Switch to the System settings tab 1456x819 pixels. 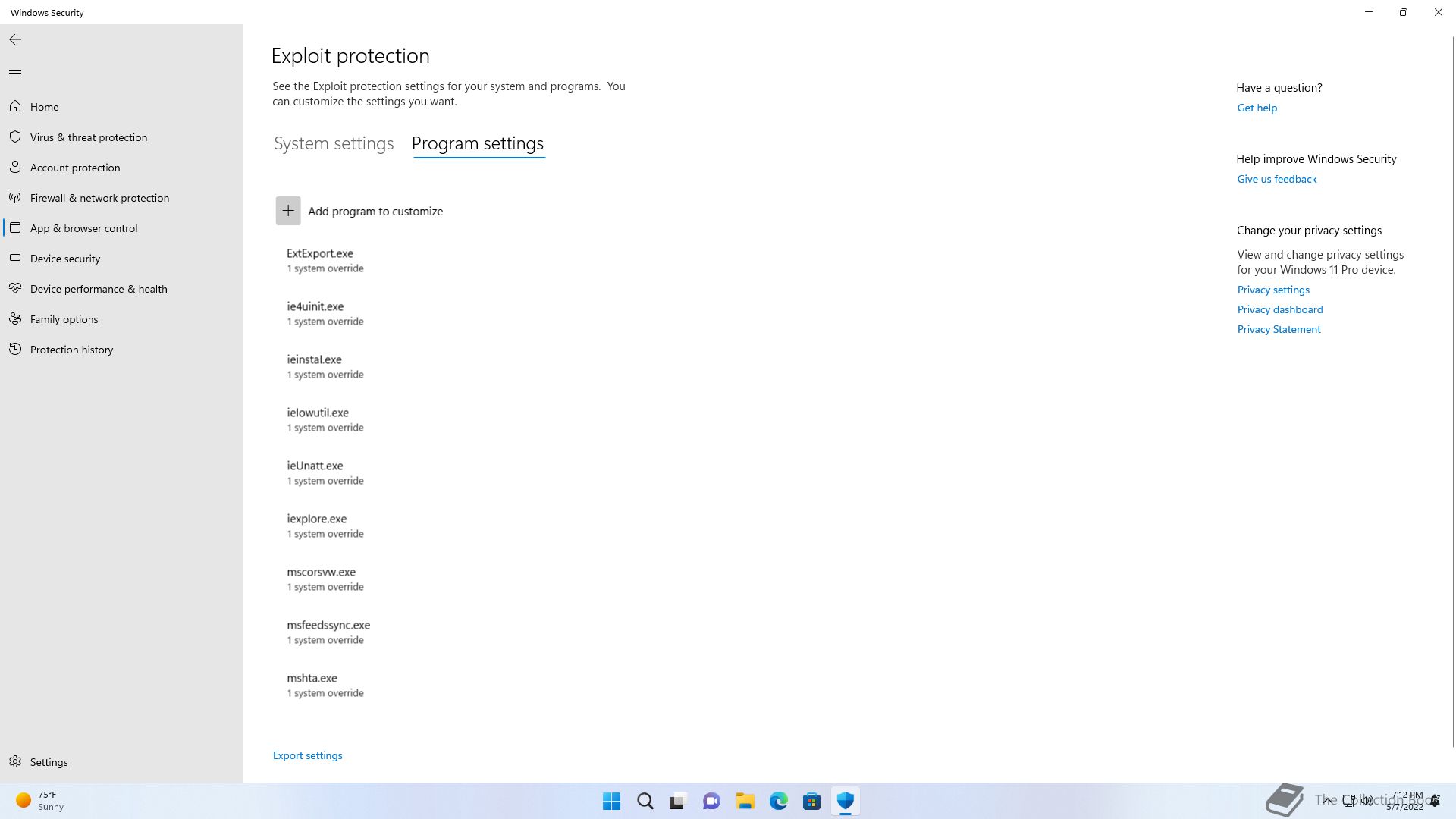[334, 143]
